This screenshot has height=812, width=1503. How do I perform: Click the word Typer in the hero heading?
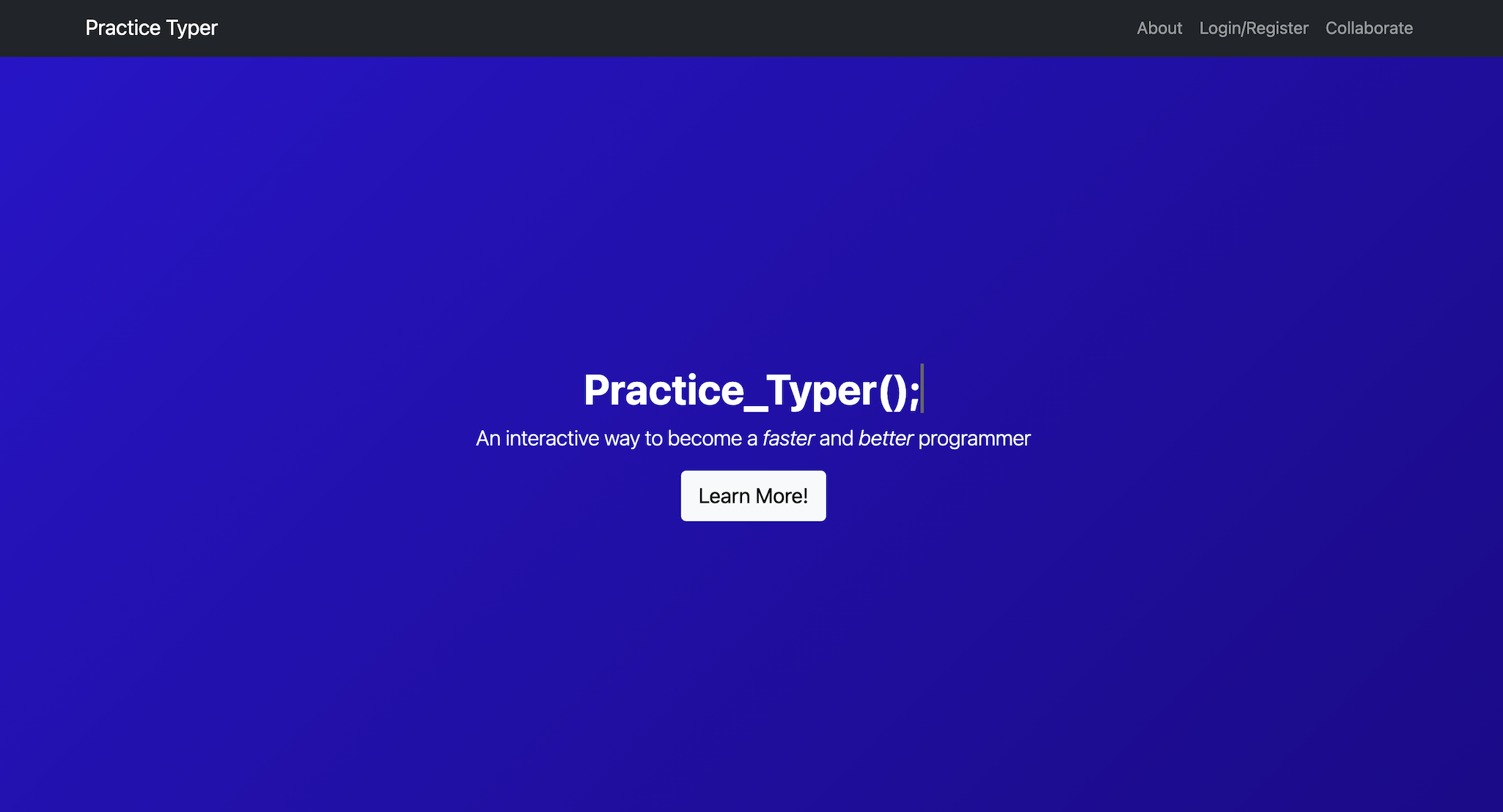[x=822, y=391]
